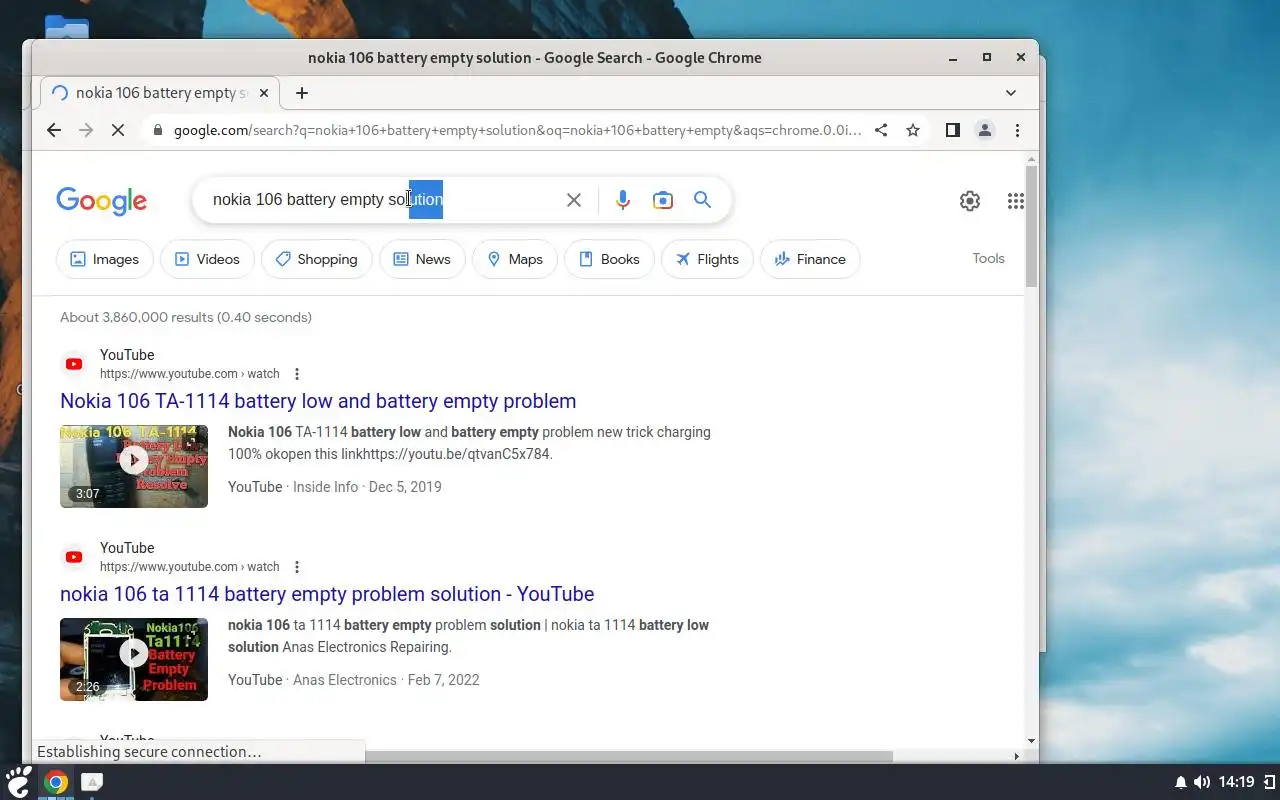Click the horizontal page scrollbar
The width and height of the screenshot is (1280, 800).
(x=628, y=757)
